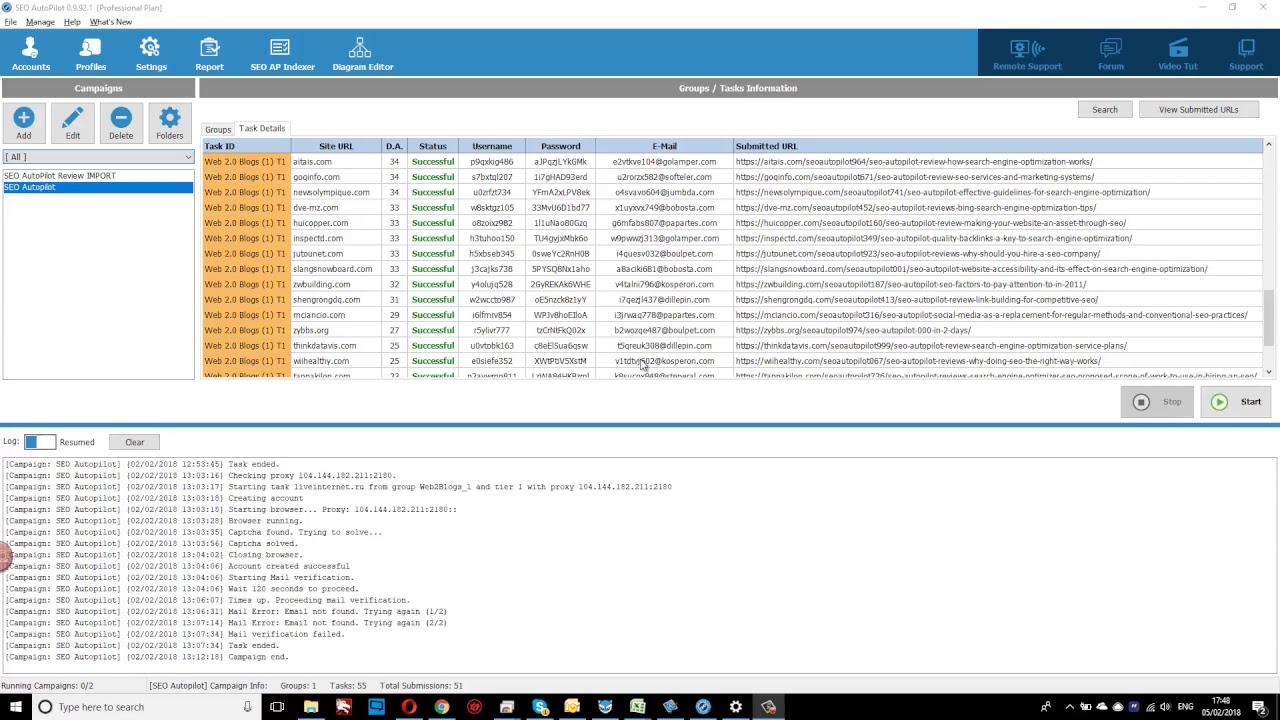Click the Windows taskbar search box
The width and height of the screenshot is (1280, 720).
pyautogui.click(x=145, y=707)
